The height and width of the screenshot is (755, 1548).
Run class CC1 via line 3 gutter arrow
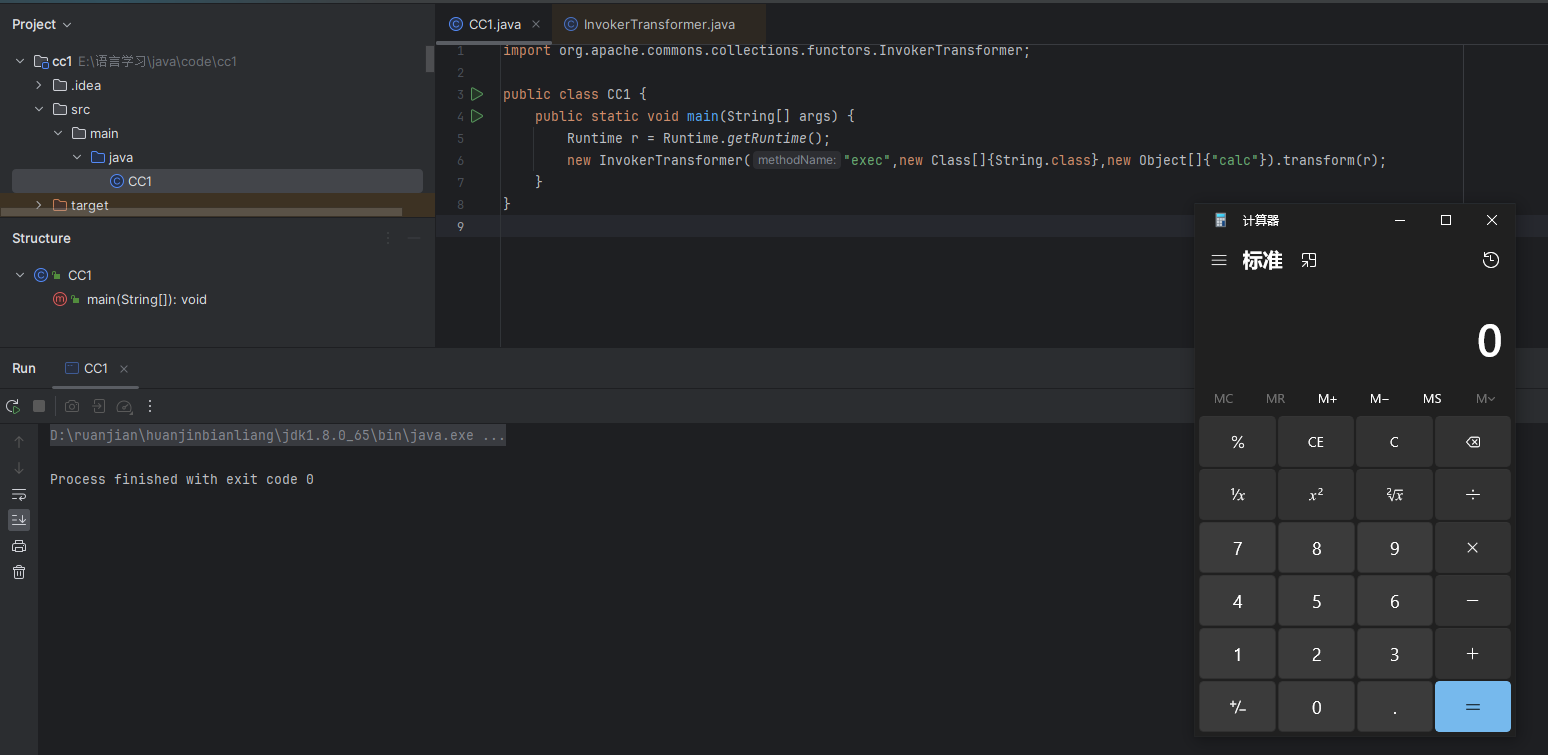click(x=477, y=94)
